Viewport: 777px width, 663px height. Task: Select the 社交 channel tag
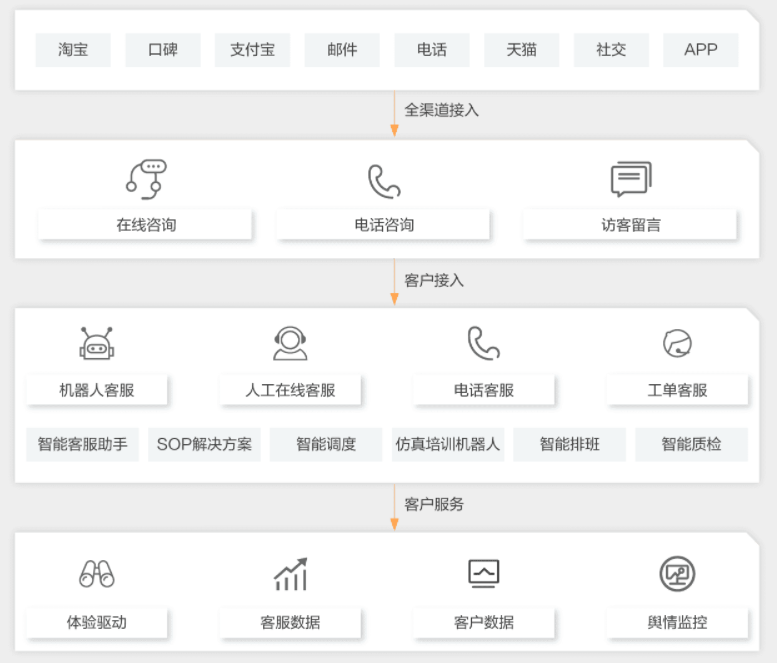click(x=611, y=50)
